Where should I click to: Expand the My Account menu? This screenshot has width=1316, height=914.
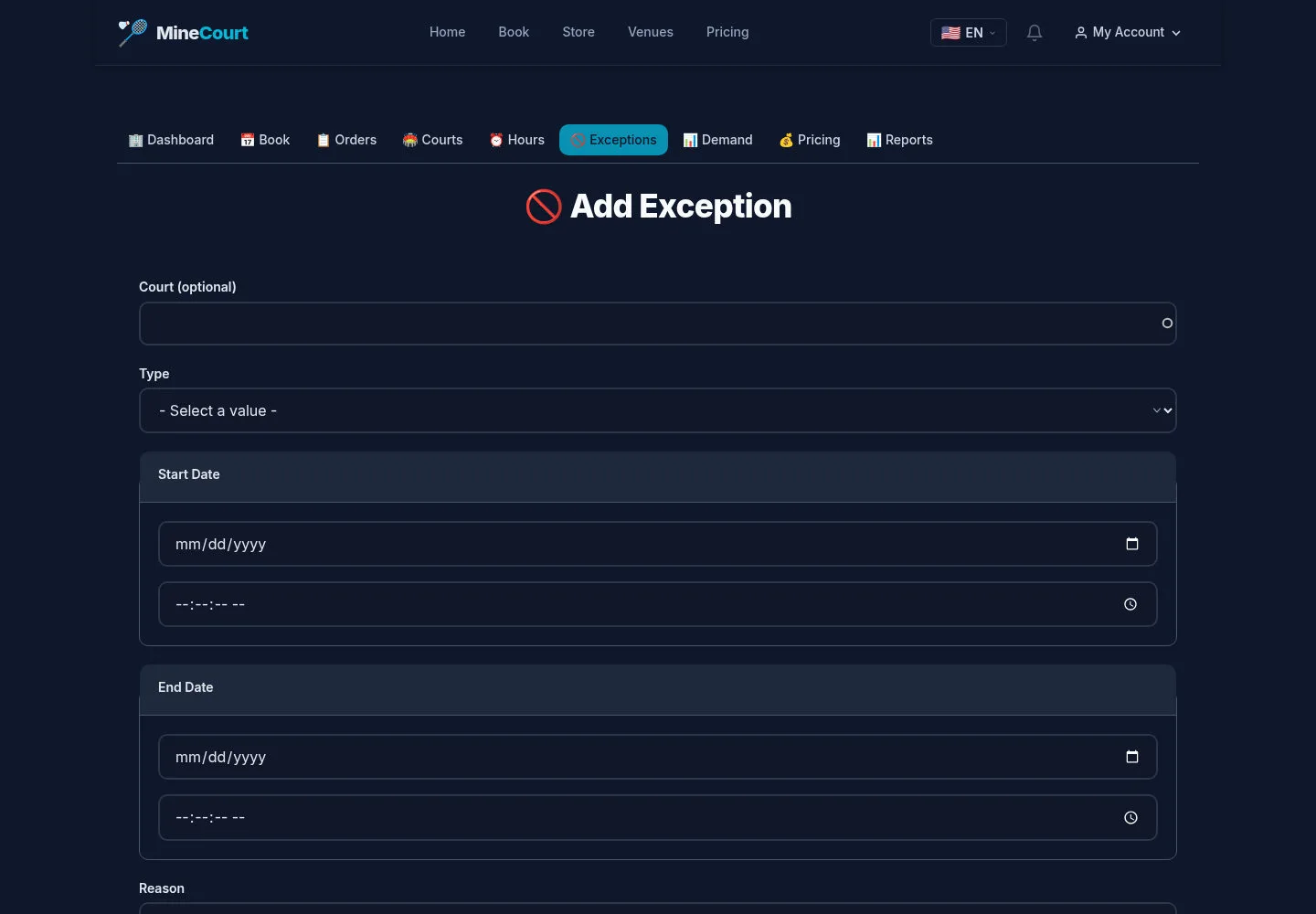(x=1128, y=33)
